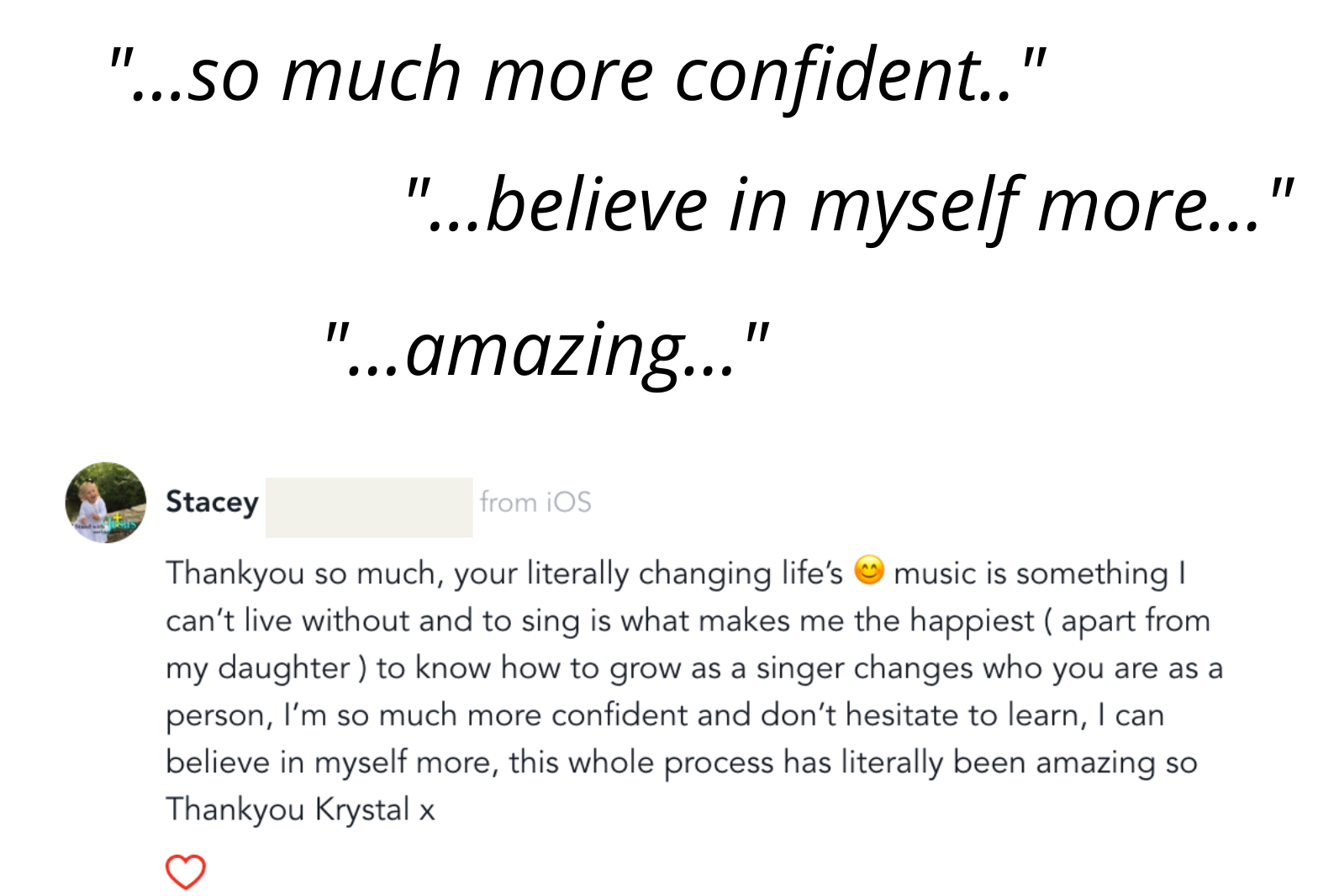1318x896 pixels.
Task: Click the commenter name Stacey
Action: pyautogui.click(x=212, y=502)
